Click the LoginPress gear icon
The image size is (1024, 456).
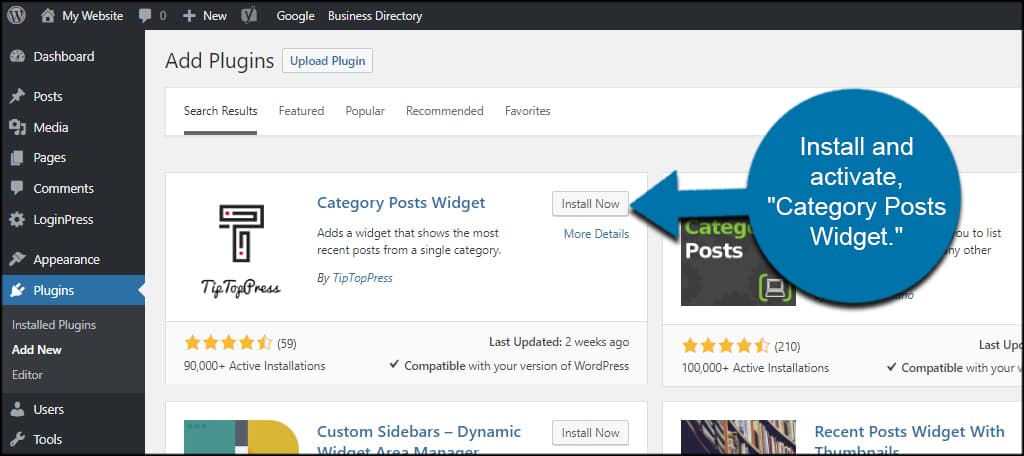[18, 220]
